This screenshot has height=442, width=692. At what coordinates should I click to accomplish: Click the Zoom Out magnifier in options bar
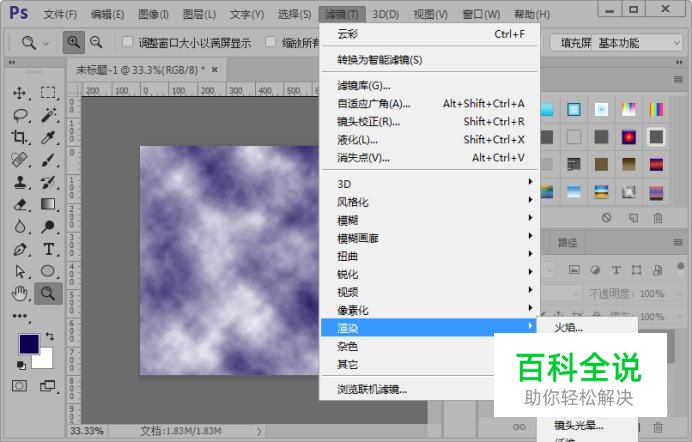[x=96, y=42]
